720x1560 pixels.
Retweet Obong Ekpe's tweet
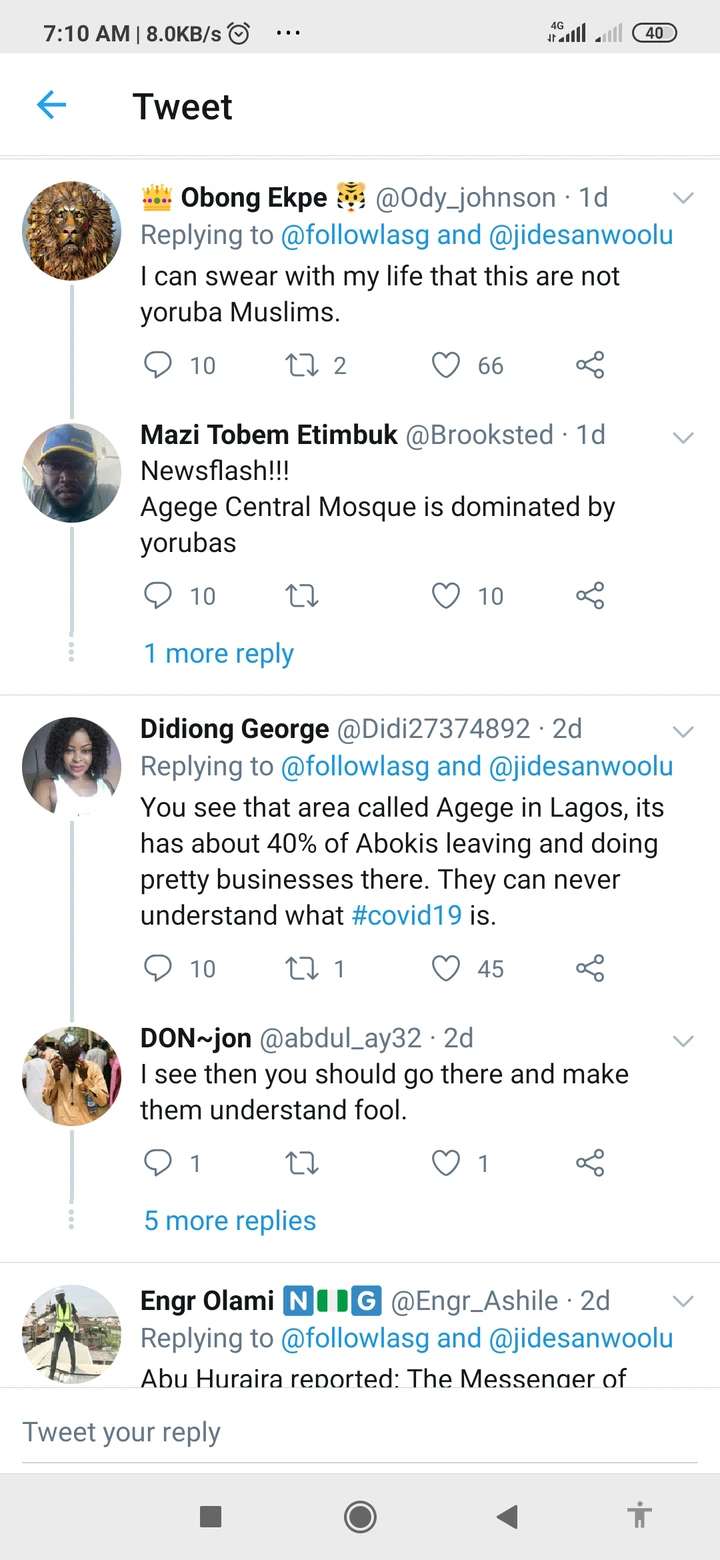(301, 365)
